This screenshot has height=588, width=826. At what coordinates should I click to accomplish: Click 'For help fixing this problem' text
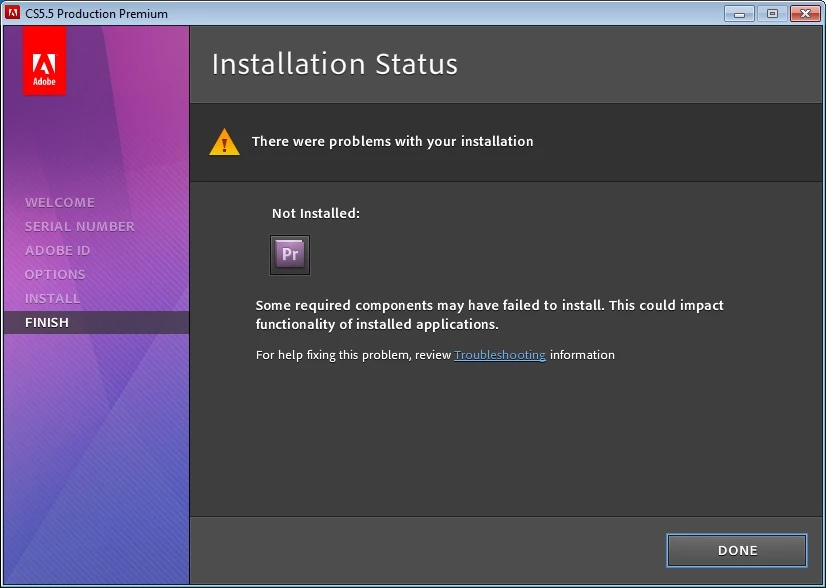[x=435, y=355]
